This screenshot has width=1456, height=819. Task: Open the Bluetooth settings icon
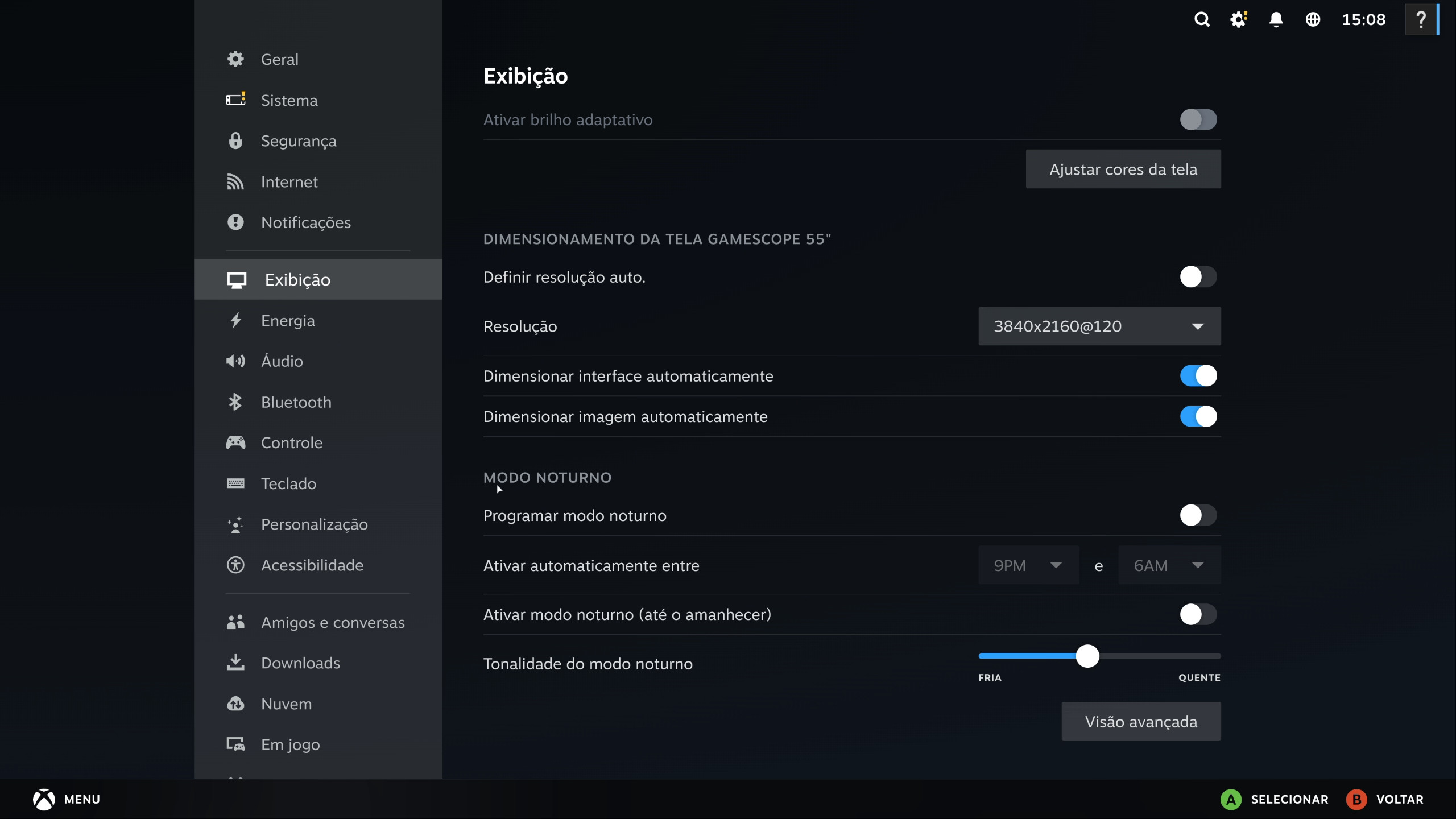[x=236, y=402]
